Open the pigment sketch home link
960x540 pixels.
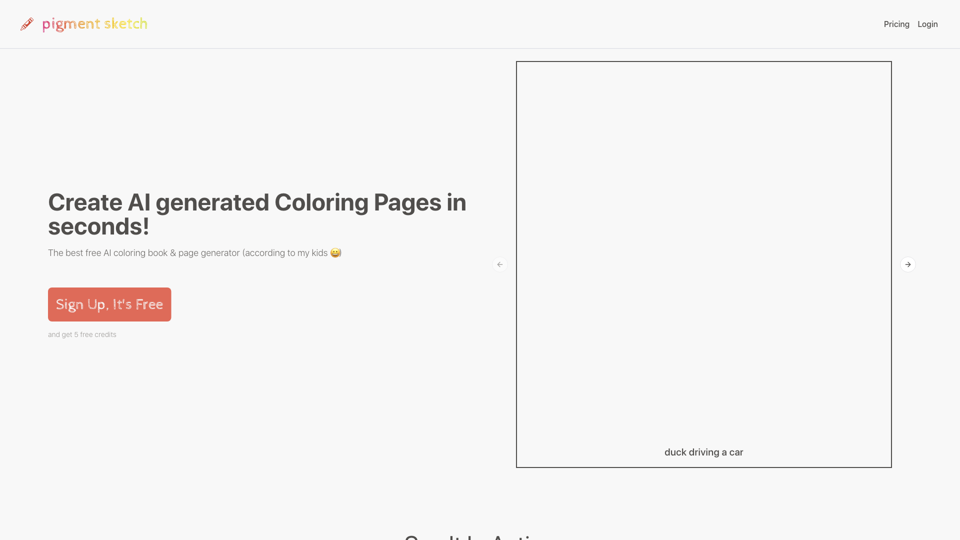click(95, 24)
